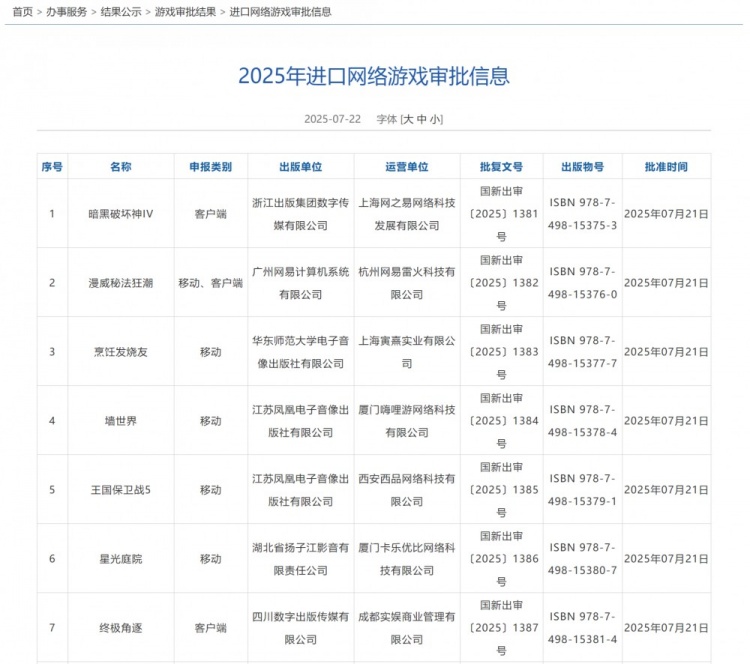Click operator 成都实娱商业管理有限公司

407,628
